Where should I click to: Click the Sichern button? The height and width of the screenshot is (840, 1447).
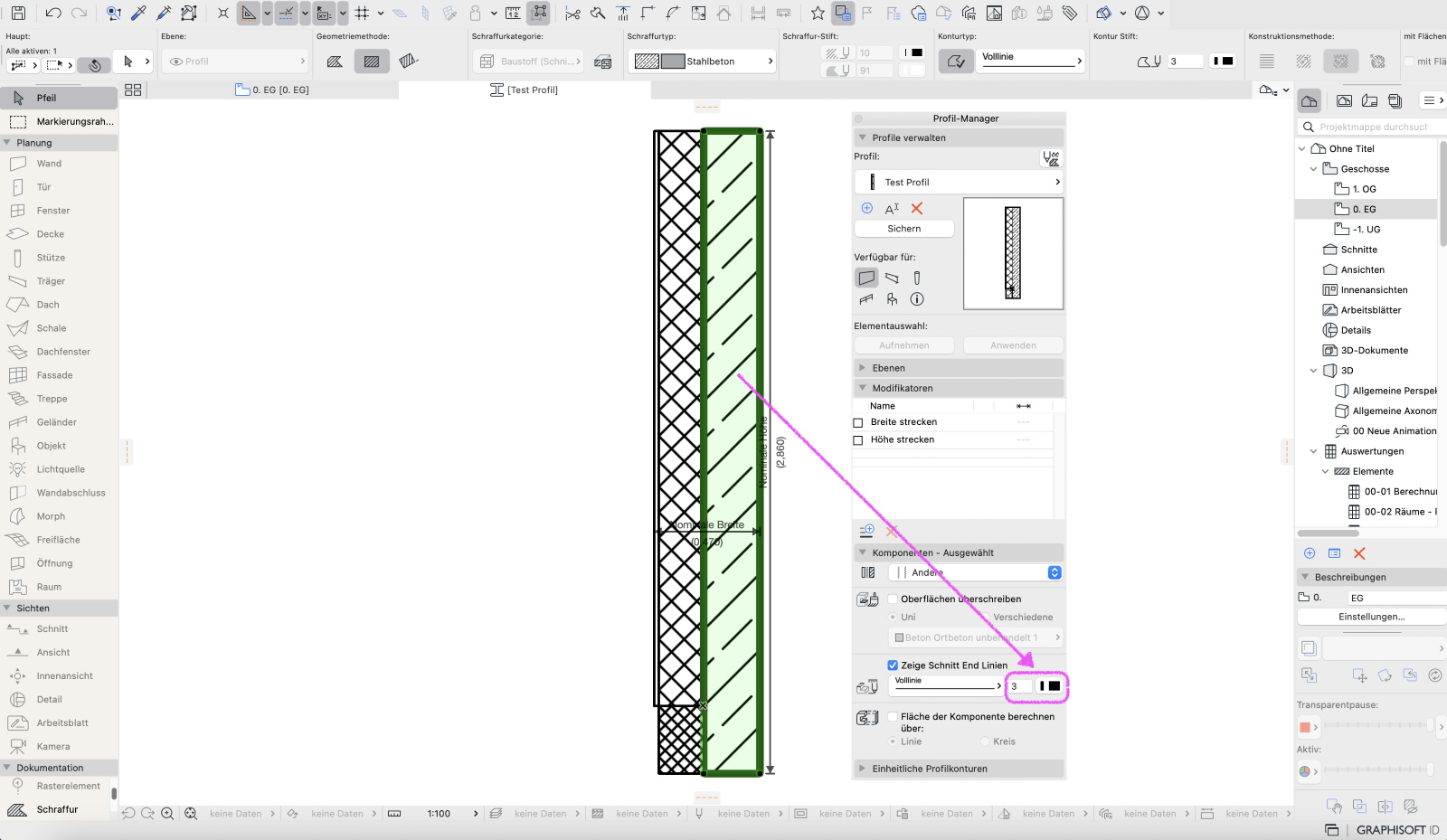click(x=903, y=229)
